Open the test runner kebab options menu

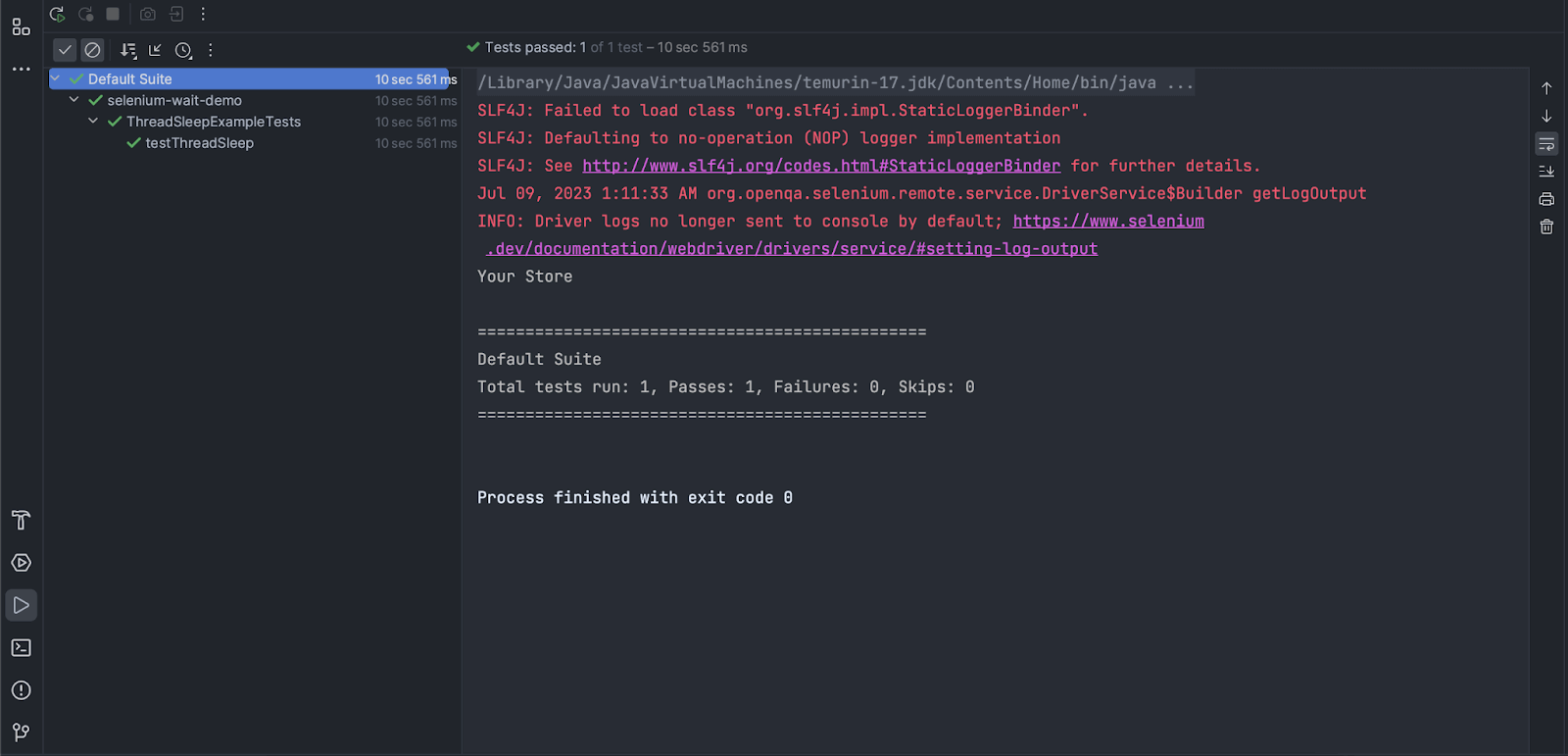point(210,49)
